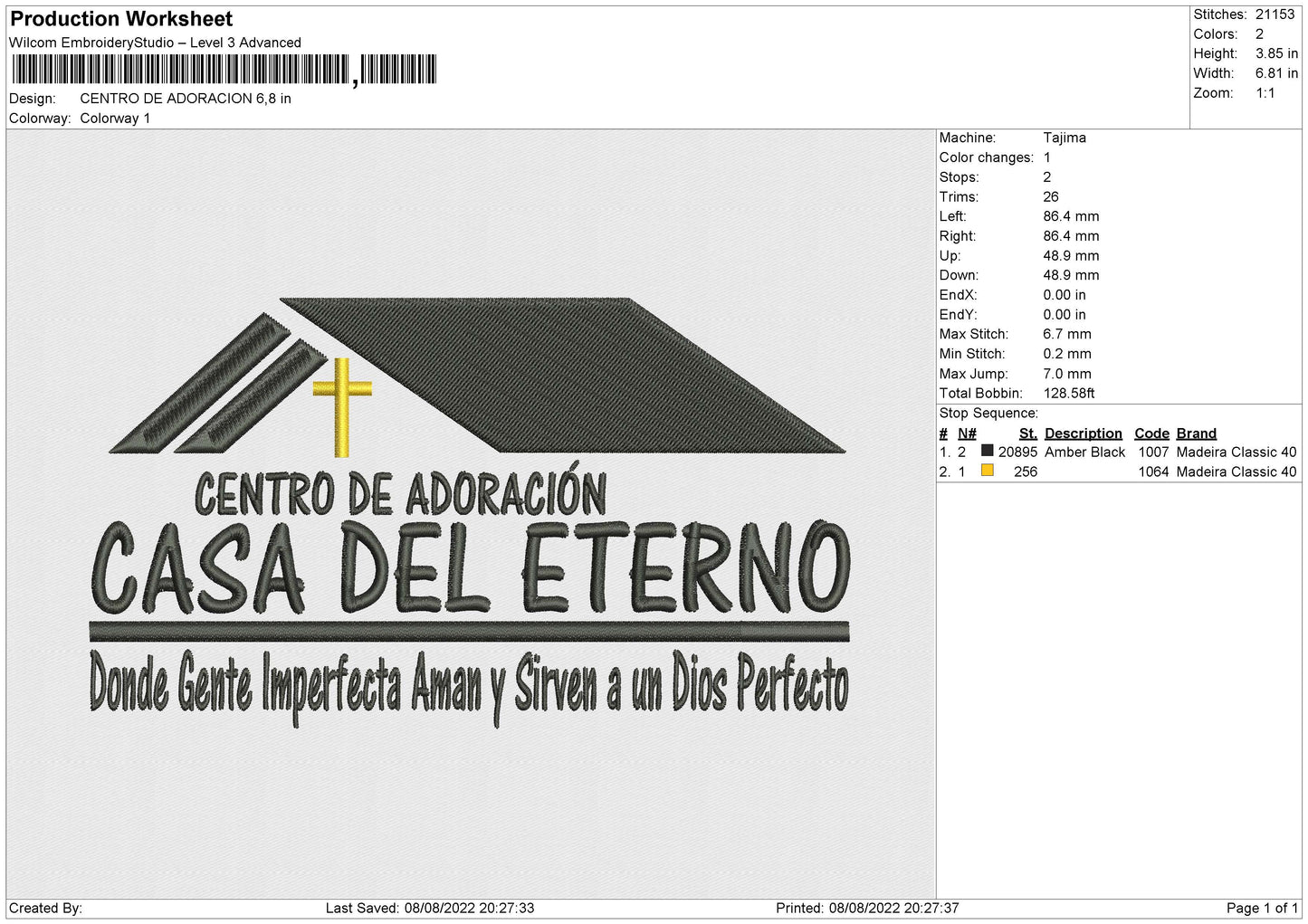Click the yellow thread color swatch
1308x924 pixels.
click(x=987, y=471)
